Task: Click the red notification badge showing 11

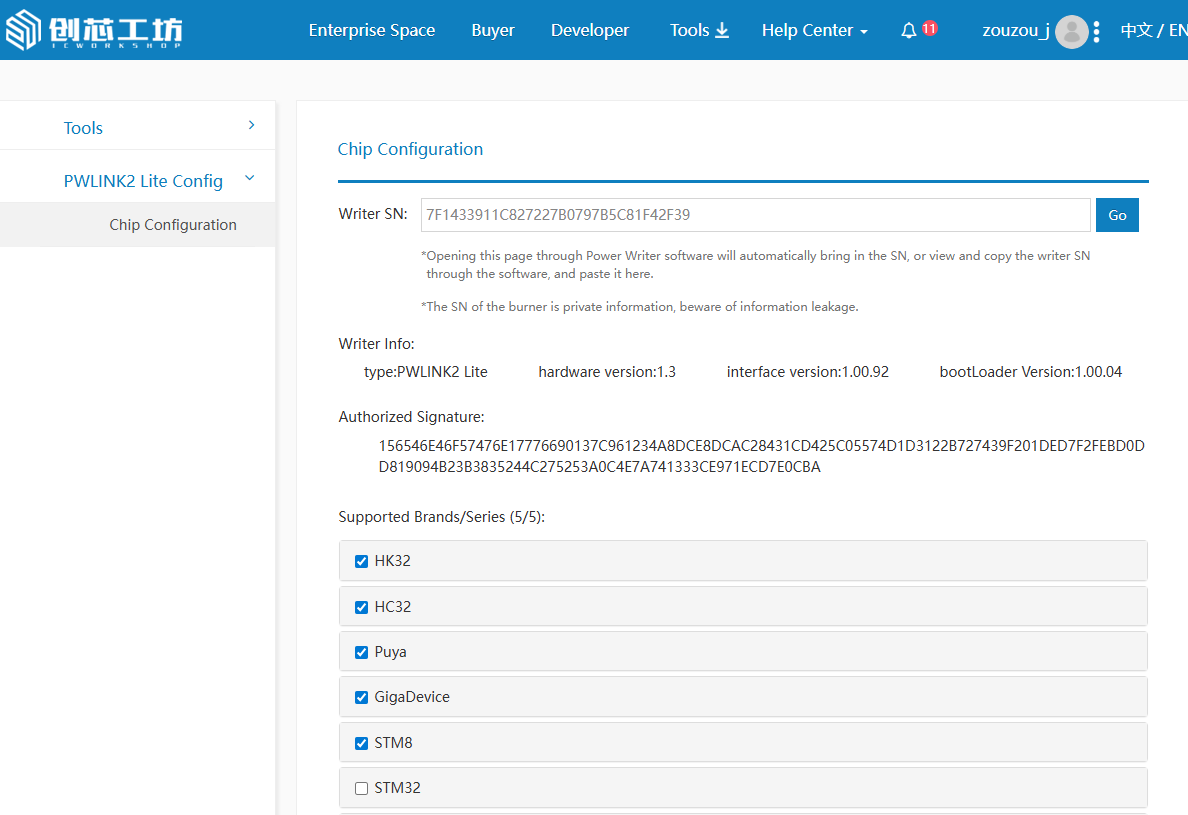Action: pos(929,28)
